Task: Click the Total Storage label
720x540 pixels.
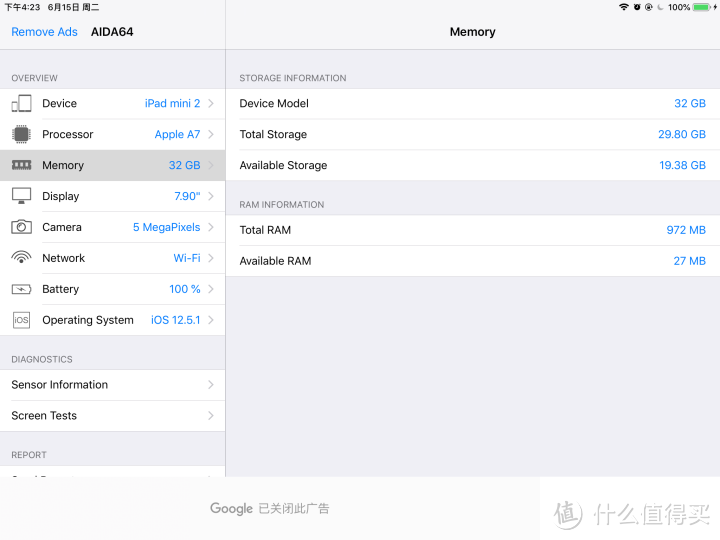Action: pos(273,134)
